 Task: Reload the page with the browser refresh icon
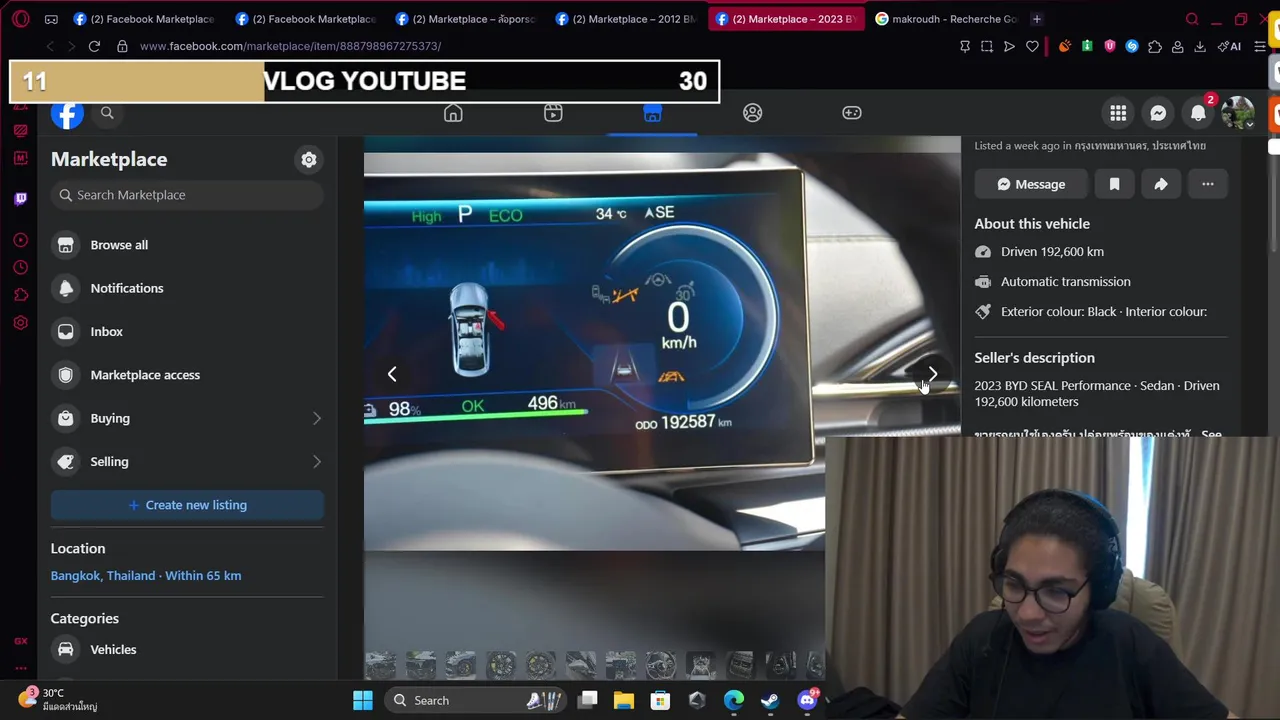pos(94,46)
